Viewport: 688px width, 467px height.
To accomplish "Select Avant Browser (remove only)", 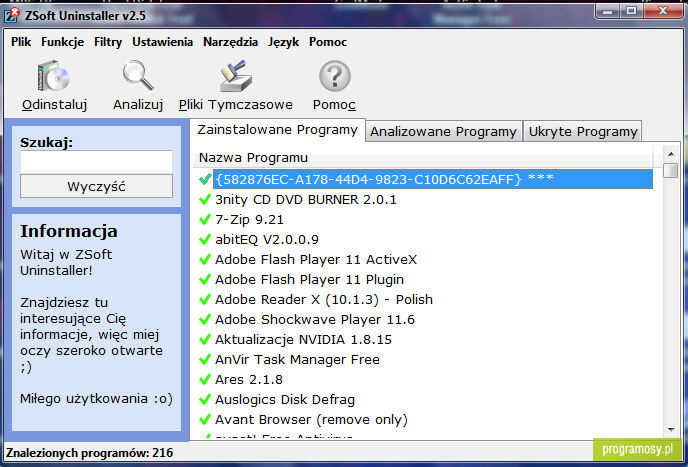I will point(311,420).
